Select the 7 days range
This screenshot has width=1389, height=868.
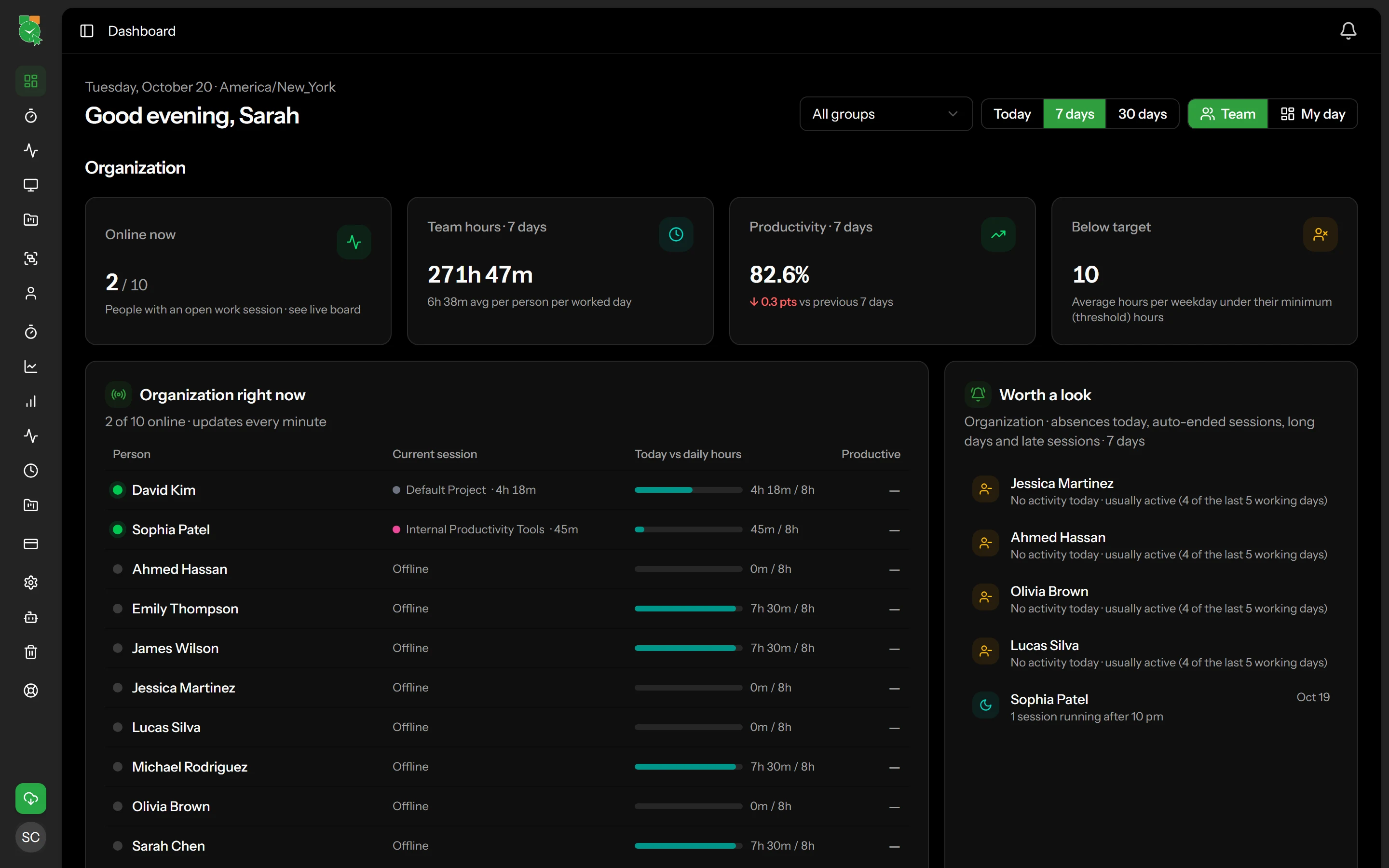point(1075,114)
